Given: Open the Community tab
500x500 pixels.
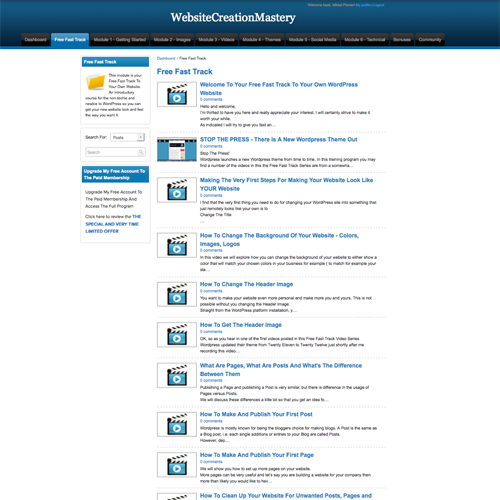Looking at the screenshot, I should 430,39.
